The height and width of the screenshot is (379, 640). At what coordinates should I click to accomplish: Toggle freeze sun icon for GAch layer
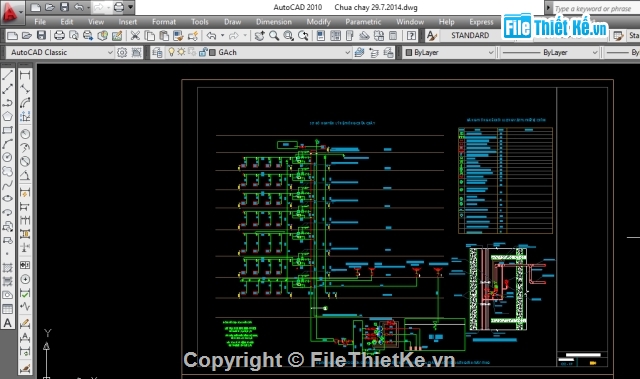[181, 52]
